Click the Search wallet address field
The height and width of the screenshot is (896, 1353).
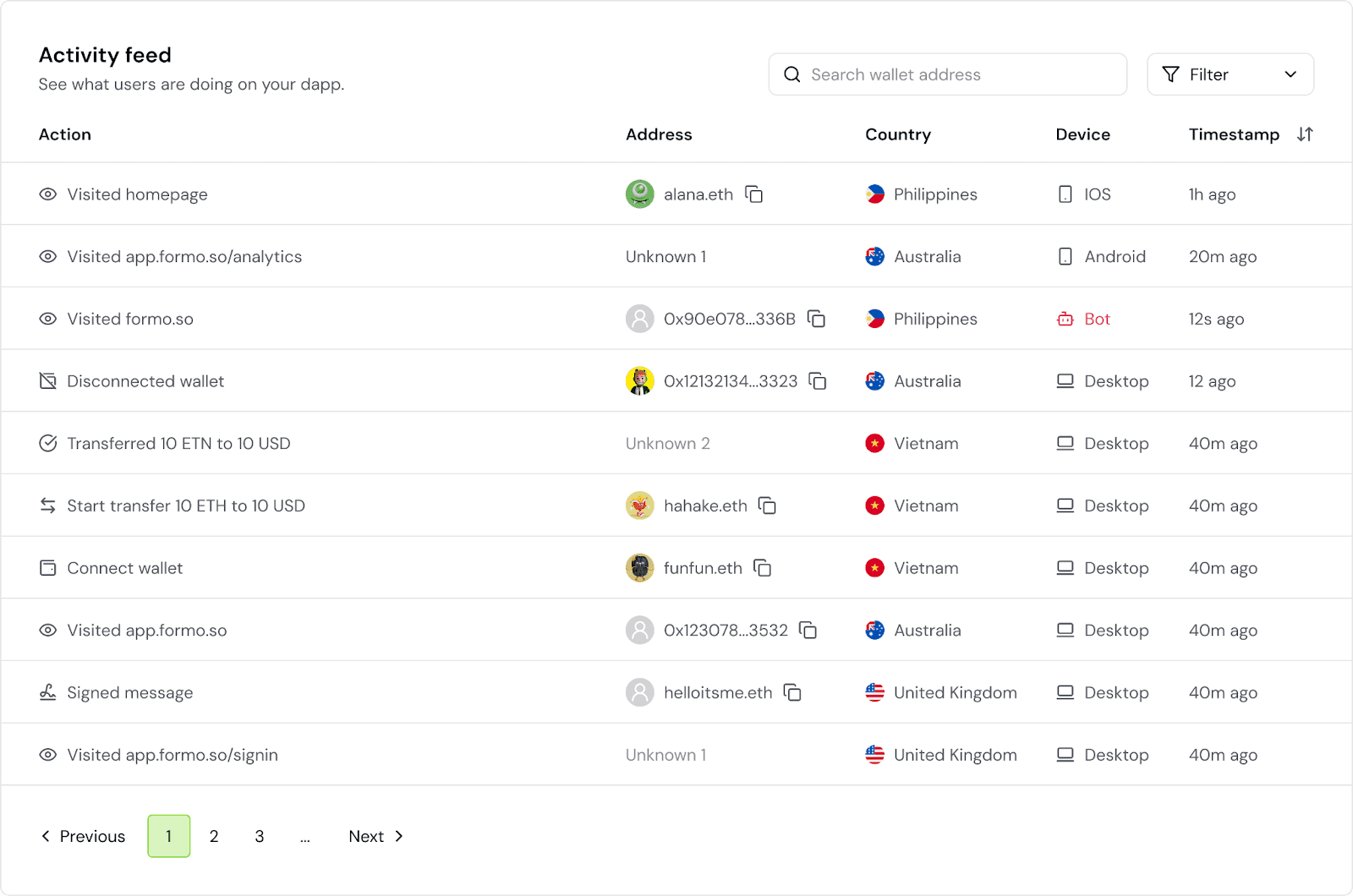(948, 74)
